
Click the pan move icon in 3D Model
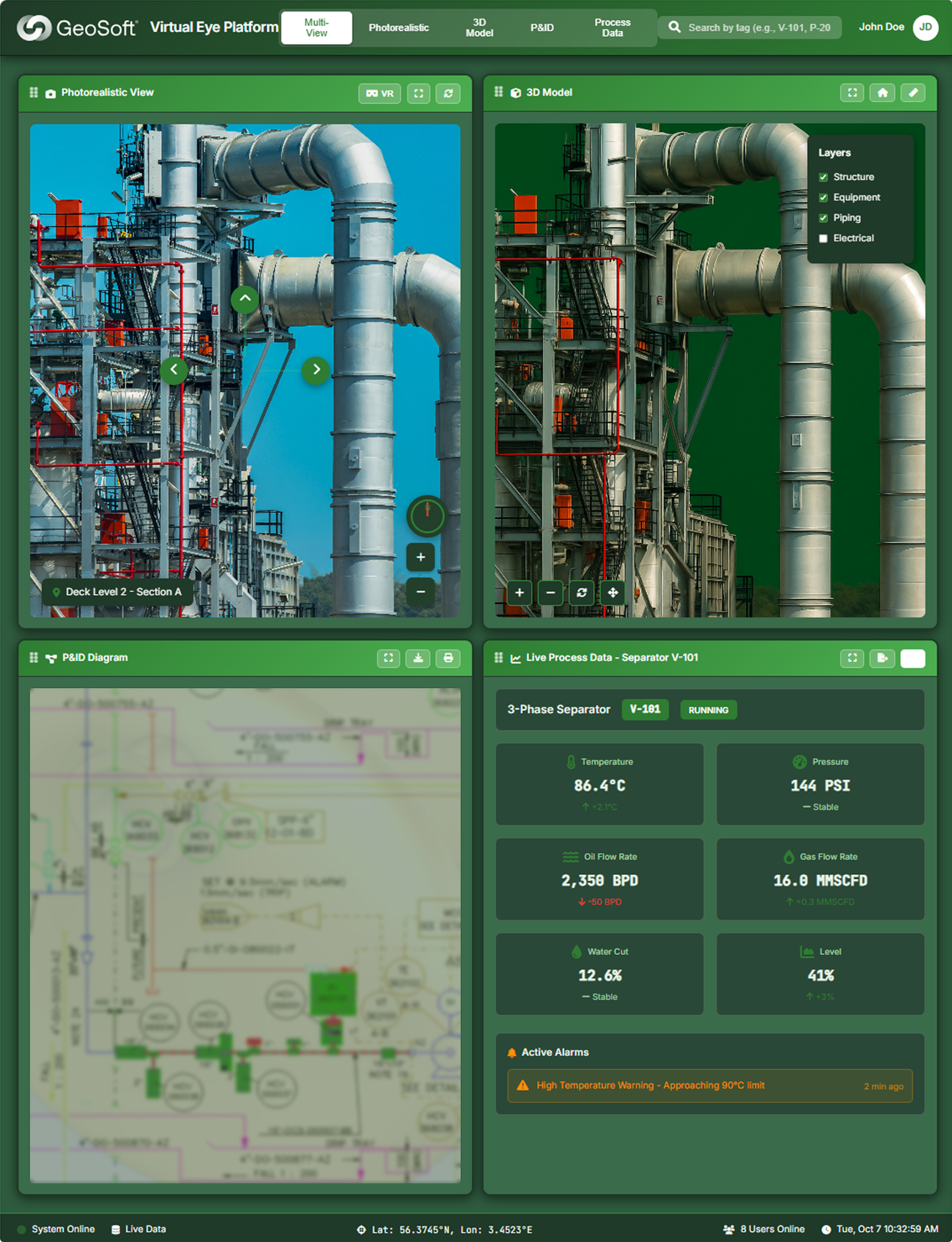pyautogui.click(x=612, y=593)
